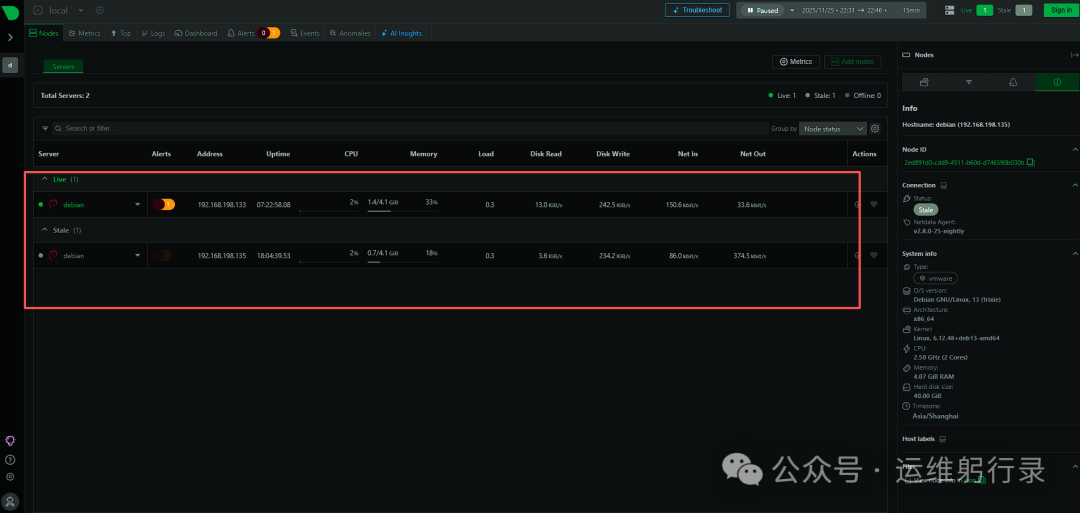The height and width of the screenshot is (513, 1080).
Task: Click the Troubleshoot button
Action: [x=697, y=10]
